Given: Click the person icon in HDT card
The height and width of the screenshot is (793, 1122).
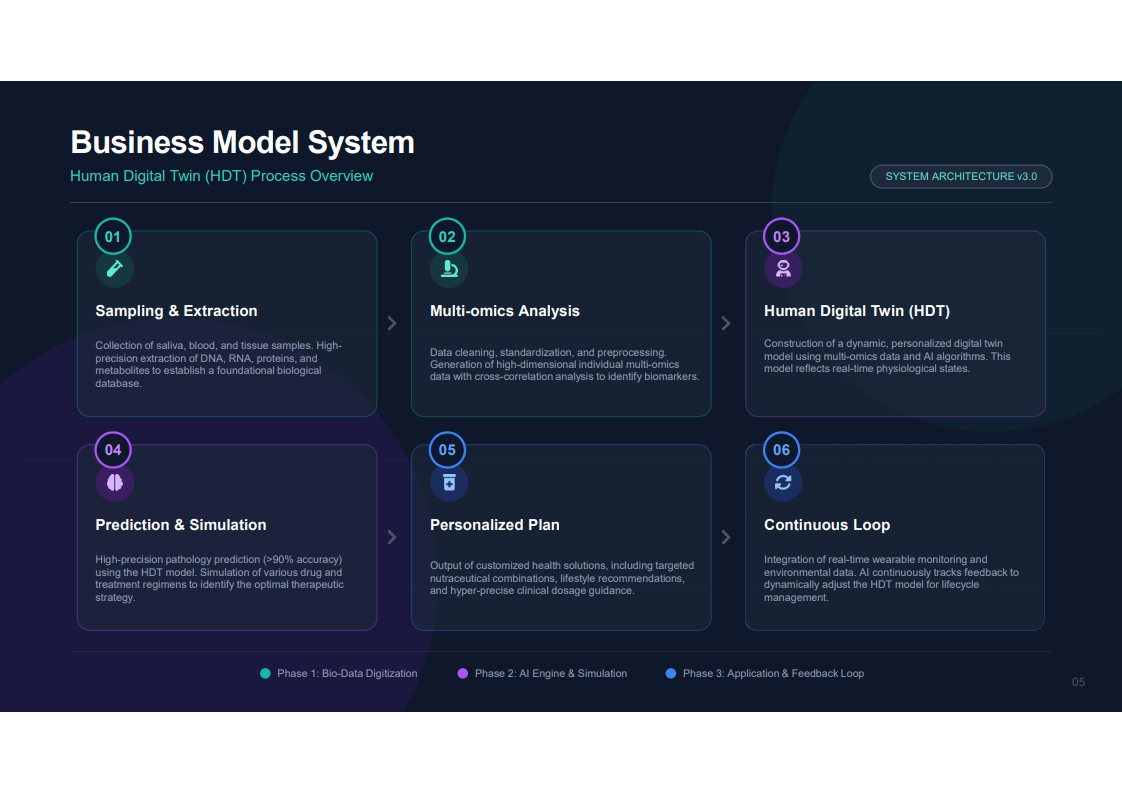Looking at the screenshot, I should pyautogui.click(x=784, y=268).
